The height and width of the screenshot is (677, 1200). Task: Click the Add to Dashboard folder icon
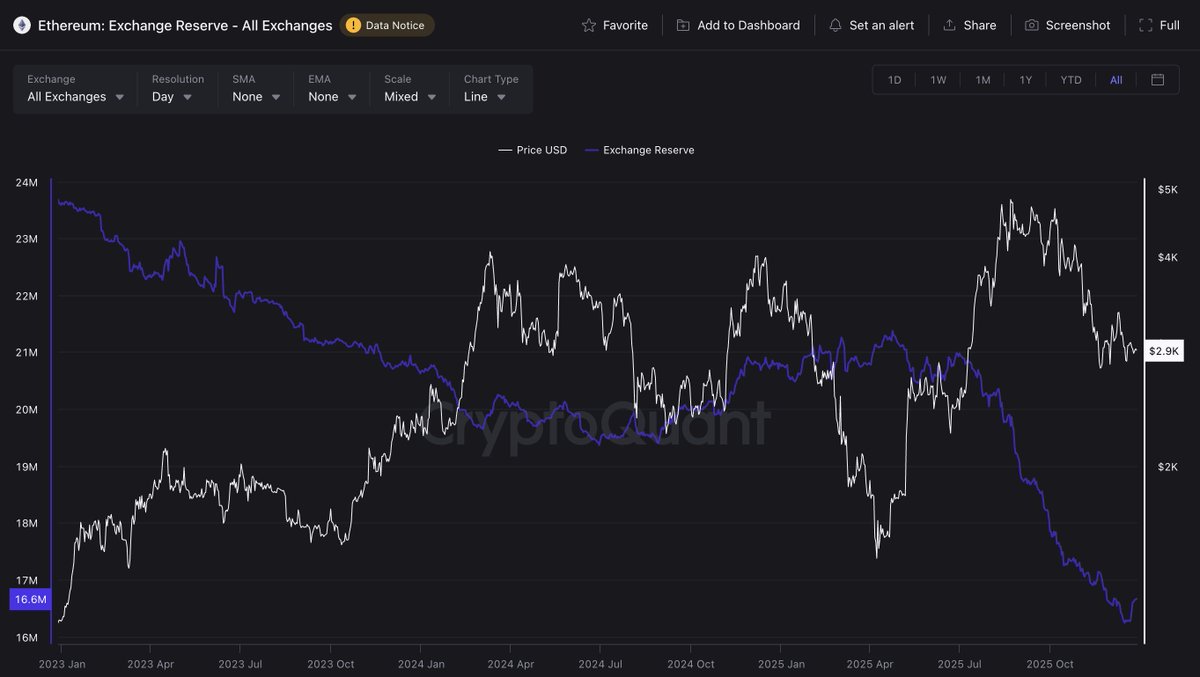(683, 25)
